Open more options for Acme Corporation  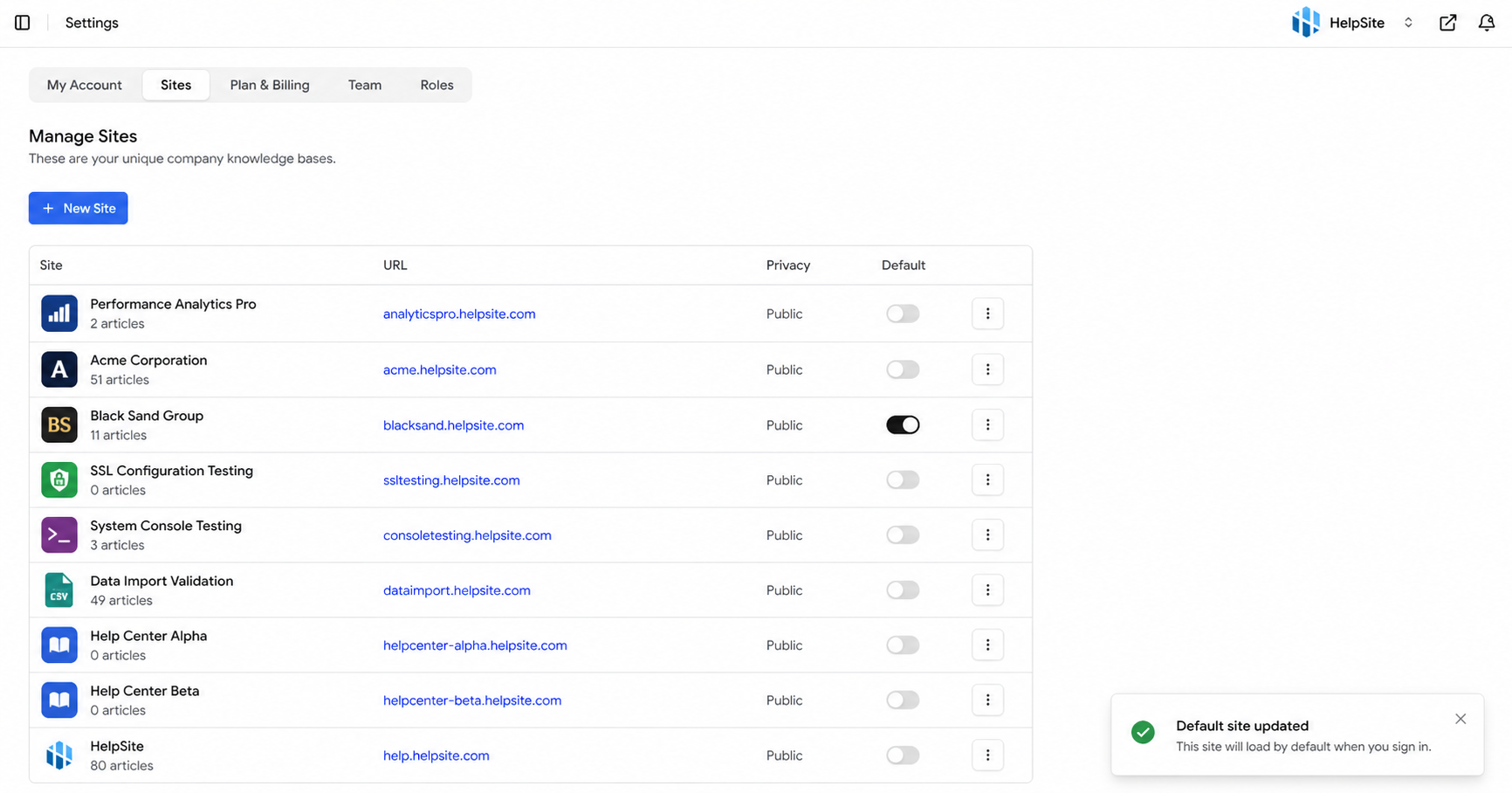(x=987, y=369)
